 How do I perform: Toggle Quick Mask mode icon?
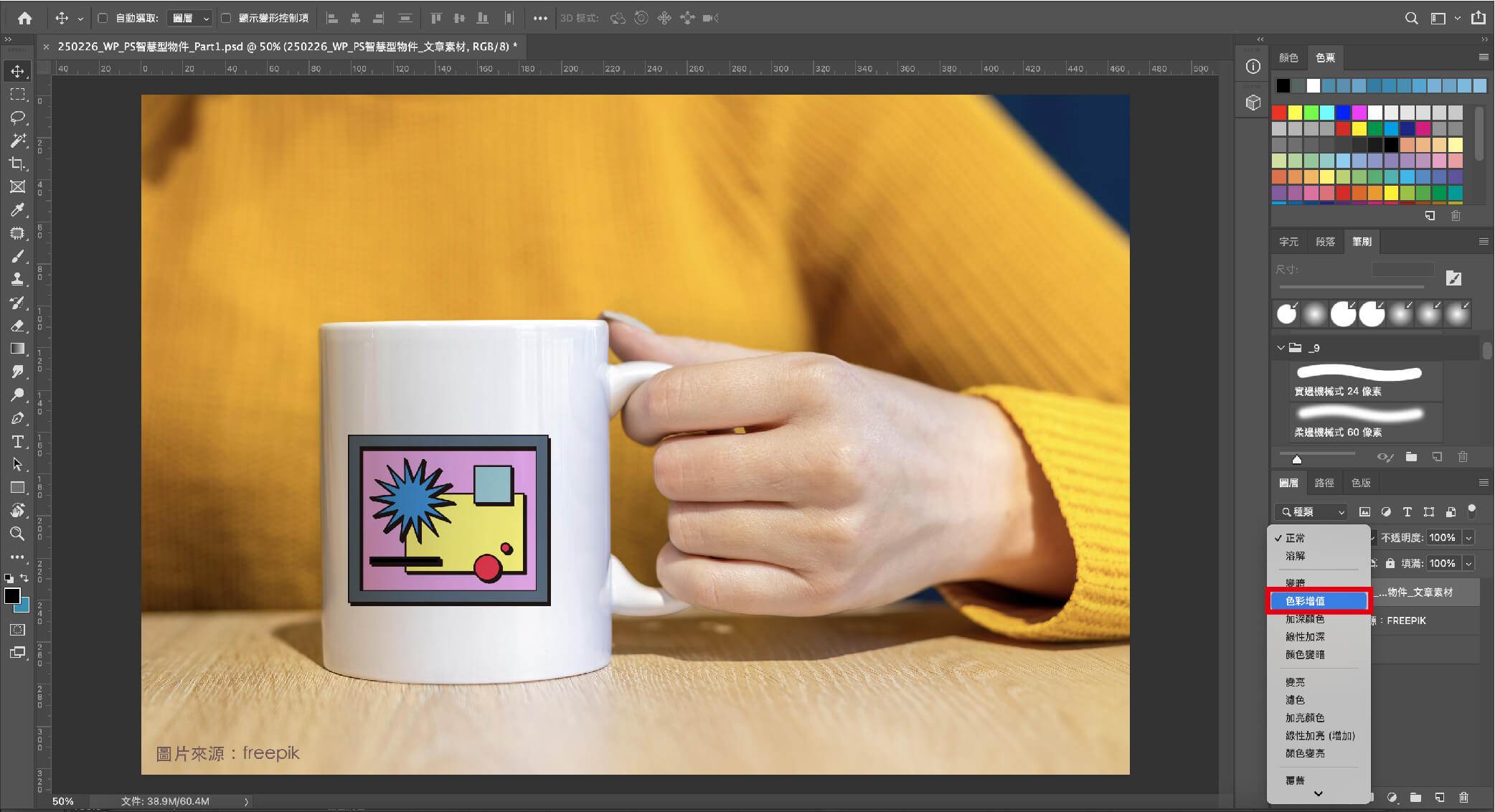[x=17, y=629]
